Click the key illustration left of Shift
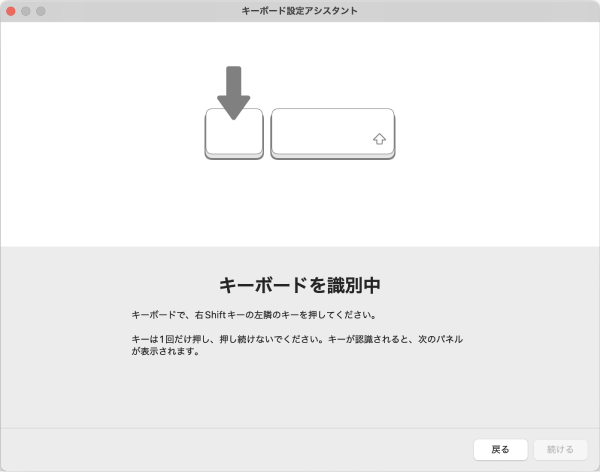600x472 pixels. [234, 134]
